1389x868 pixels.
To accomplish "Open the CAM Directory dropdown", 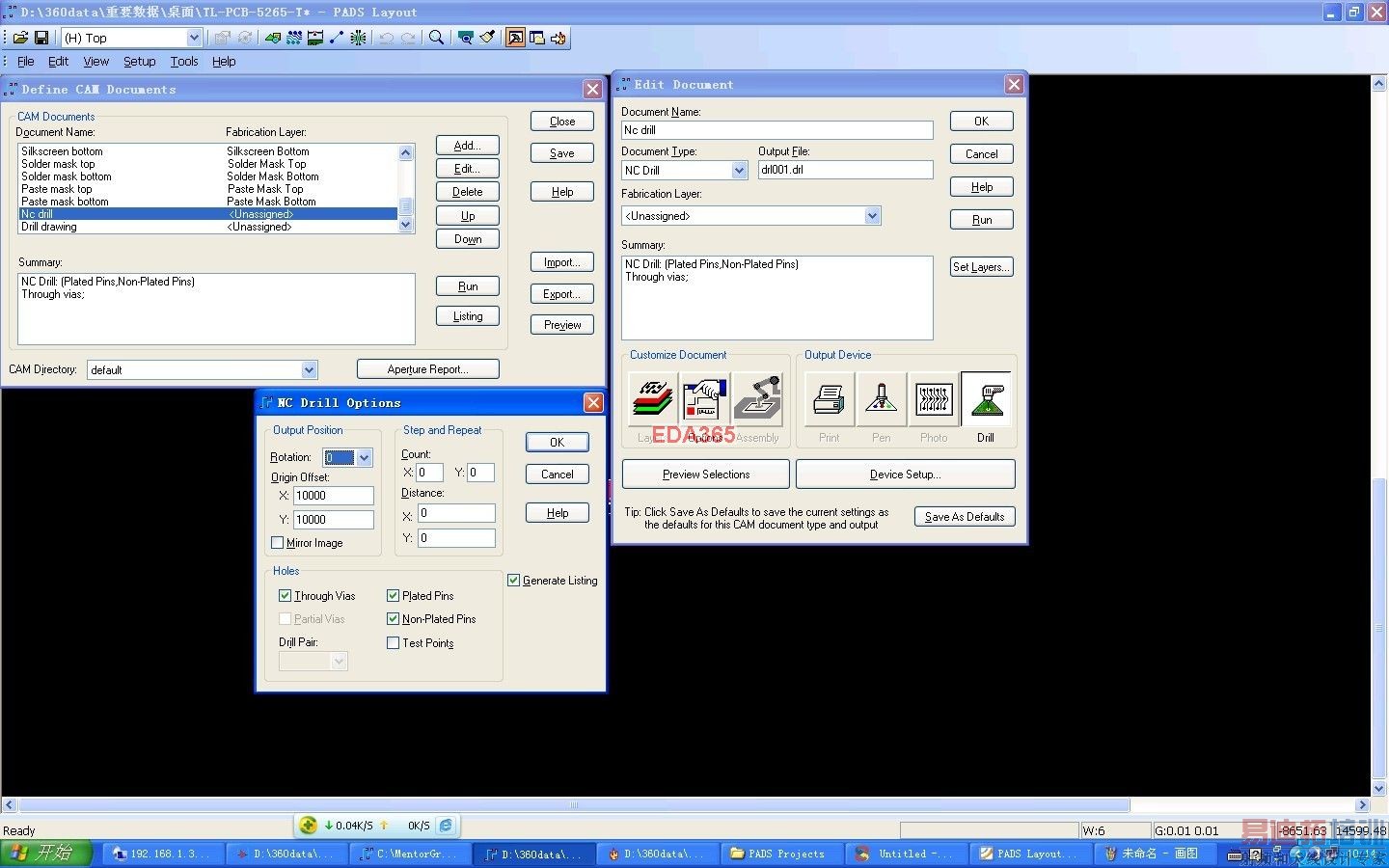I will tap(309, 370).
